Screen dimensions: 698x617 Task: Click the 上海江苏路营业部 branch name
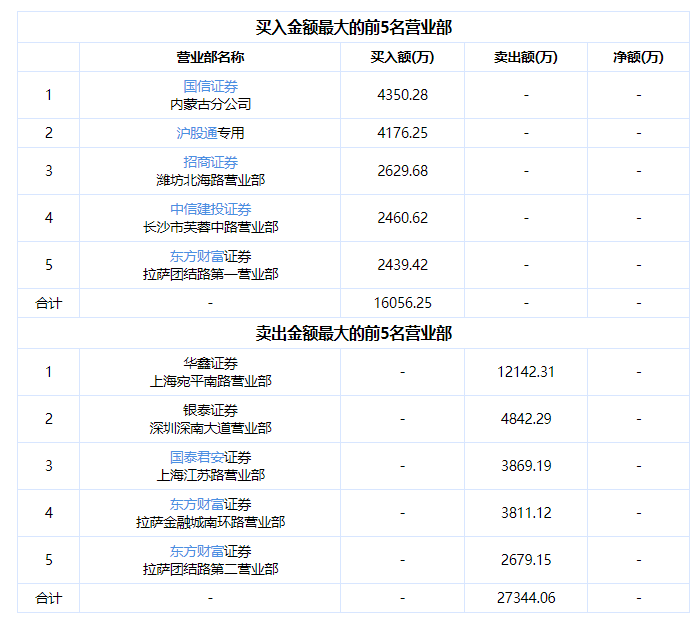pos(211,475)
